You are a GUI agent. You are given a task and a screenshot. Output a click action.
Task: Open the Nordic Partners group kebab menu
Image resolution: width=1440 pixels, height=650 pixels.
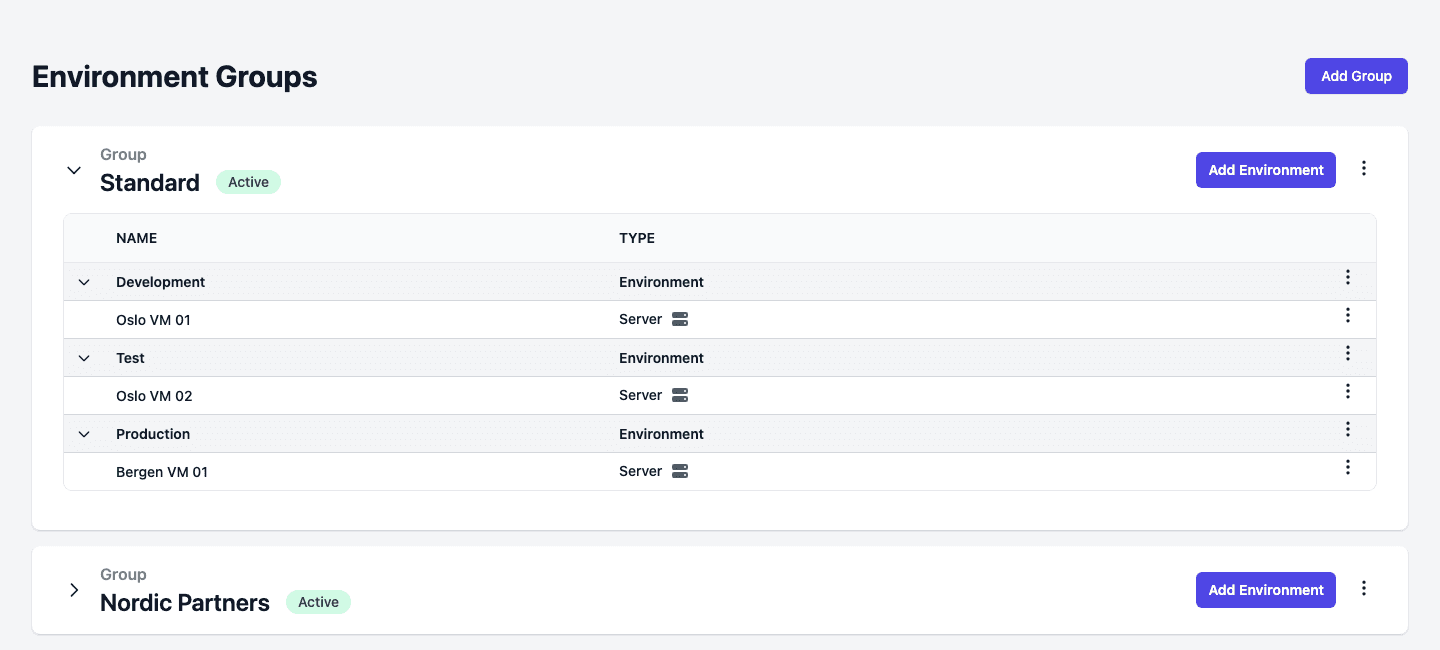(1364, 589)
